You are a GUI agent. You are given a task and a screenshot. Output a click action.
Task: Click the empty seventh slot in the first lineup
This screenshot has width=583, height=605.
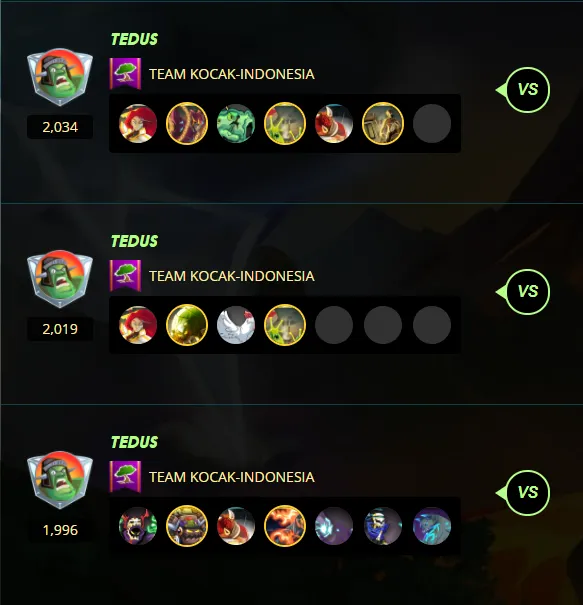432,123
